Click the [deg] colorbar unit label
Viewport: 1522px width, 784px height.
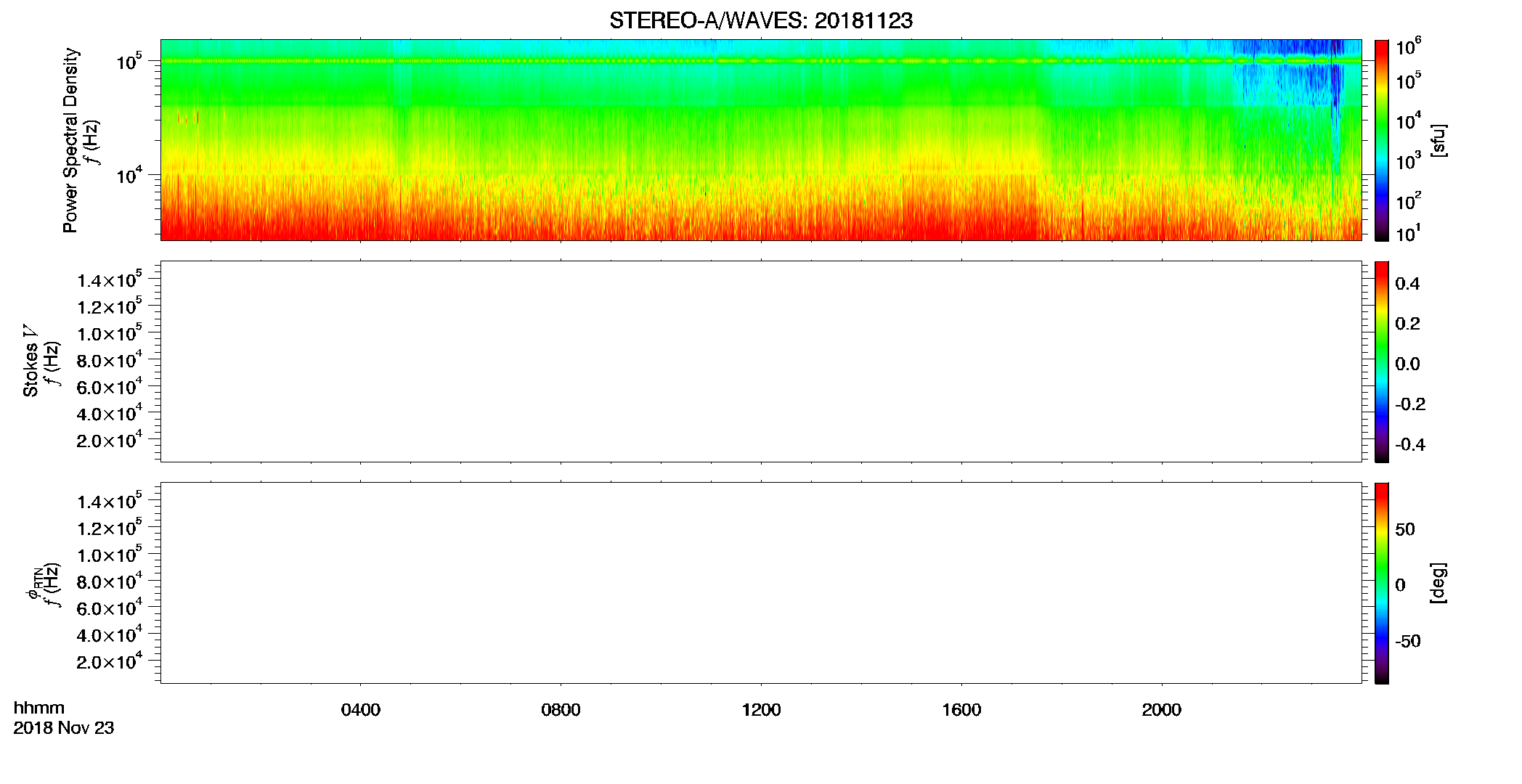pos(1438,583)
